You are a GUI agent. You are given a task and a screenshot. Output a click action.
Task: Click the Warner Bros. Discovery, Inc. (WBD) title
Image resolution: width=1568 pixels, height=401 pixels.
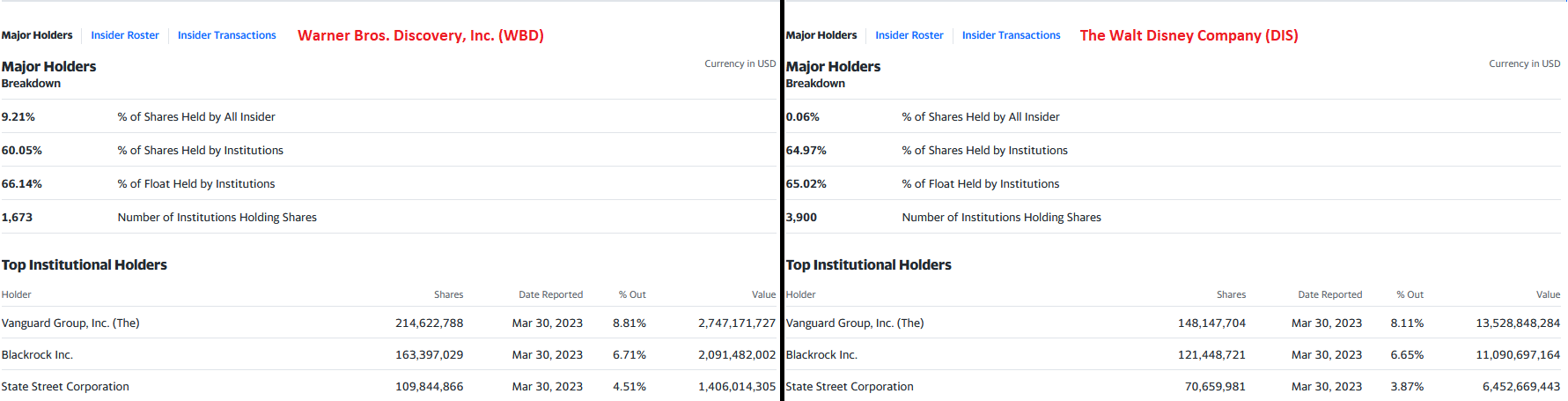421,35
